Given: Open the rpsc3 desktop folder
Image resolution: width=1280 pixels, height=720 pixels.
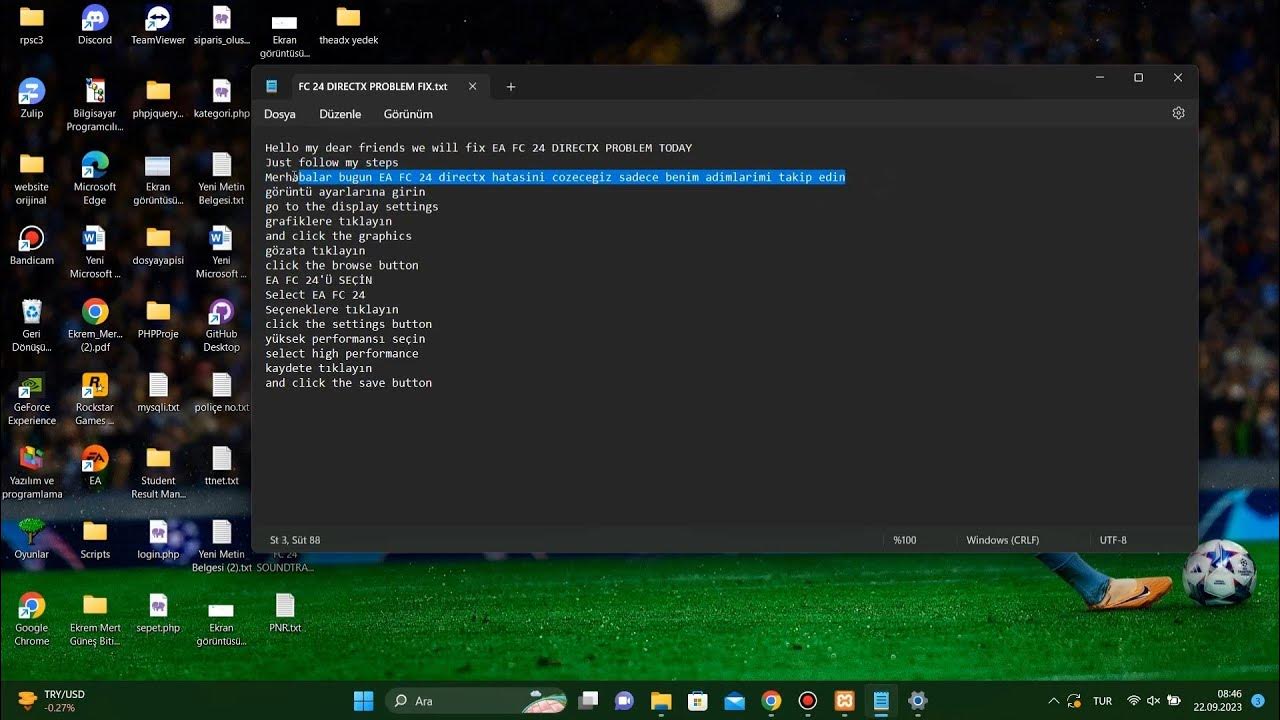Looking at the screenshot, I should pos(31,26).
